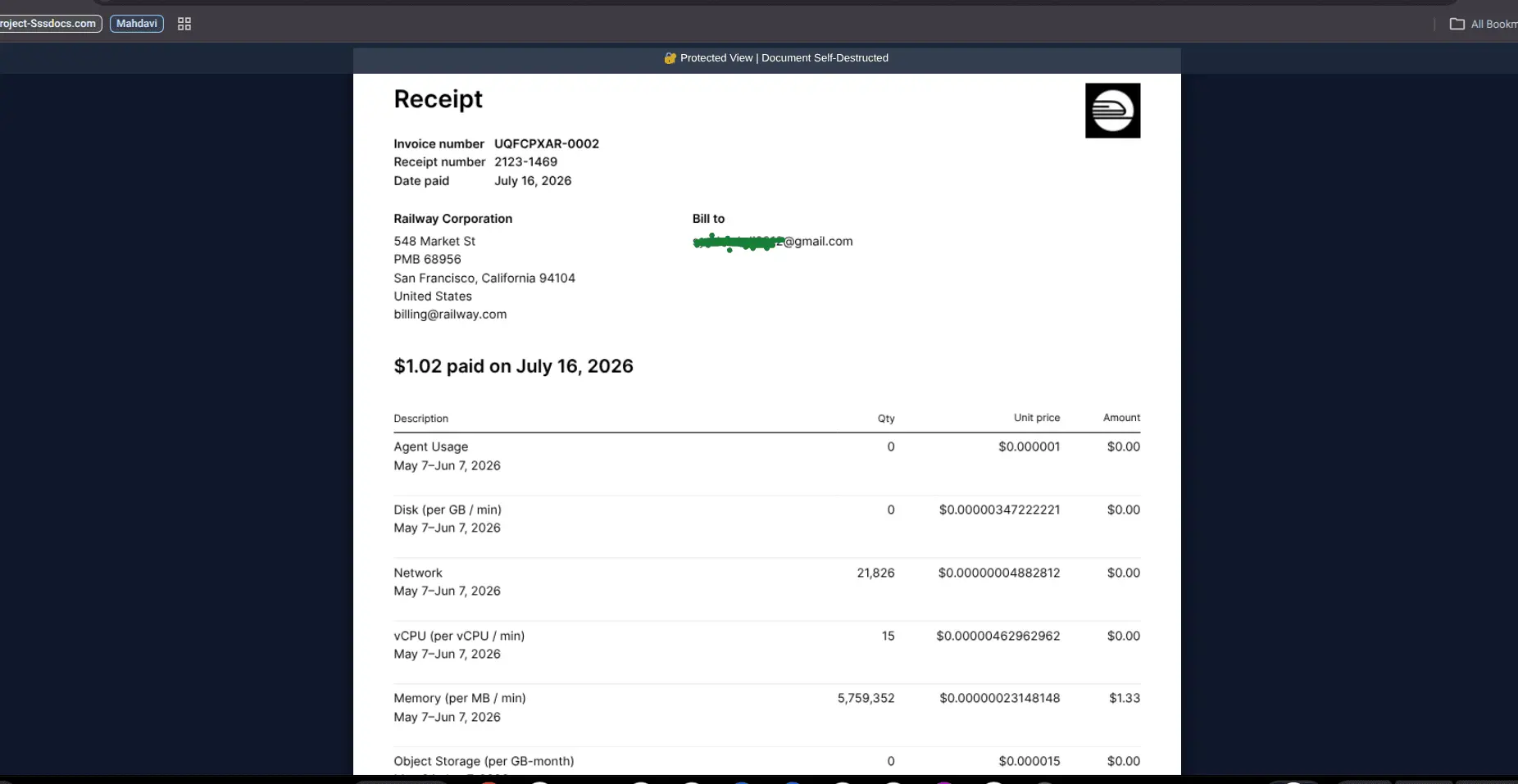Click the Invoice number label
1518x784 pixels.
point(439,144)
